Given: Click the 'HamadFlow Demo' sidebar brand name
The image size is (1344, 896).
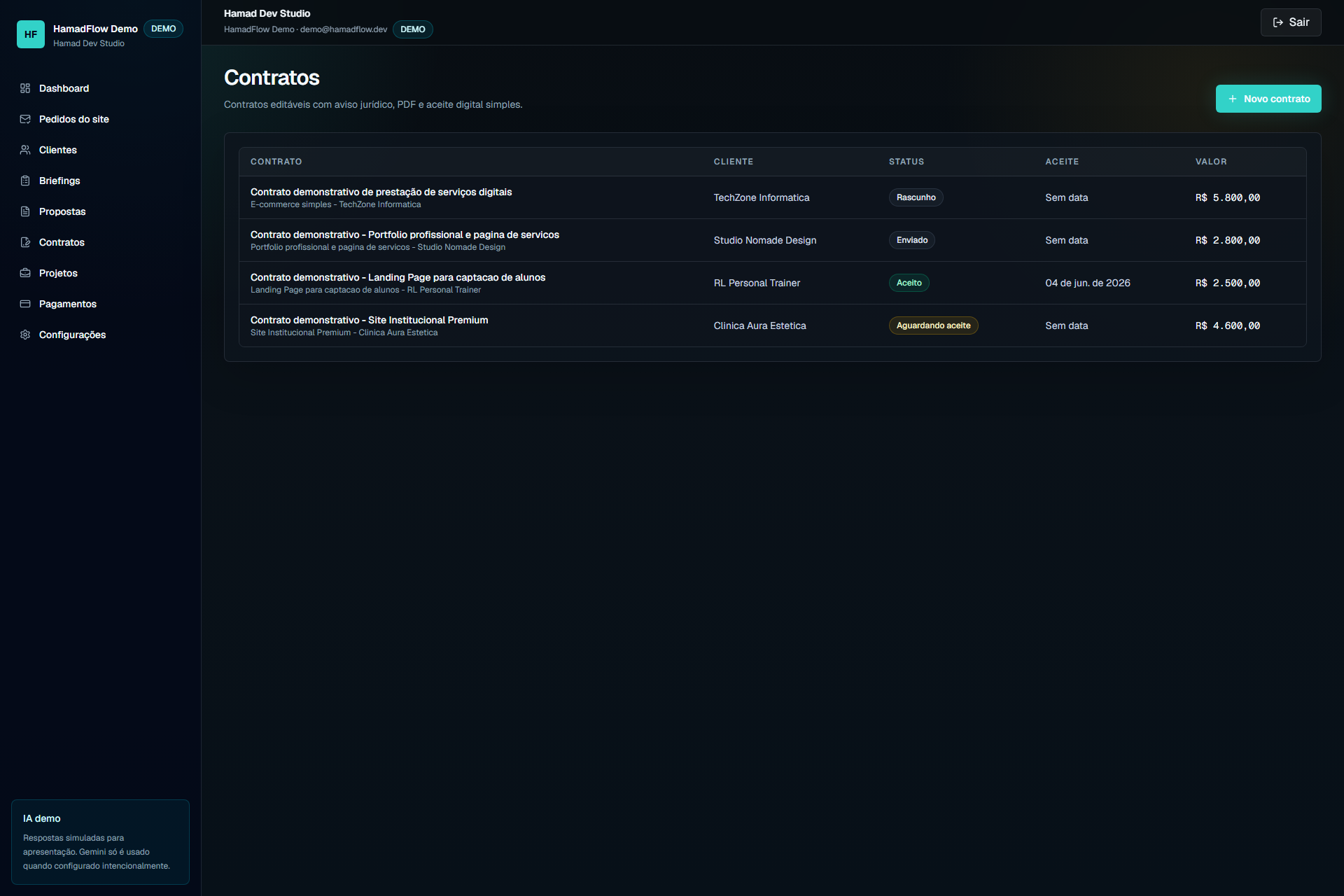Looking at the screenshot, I should click(95, 29).
